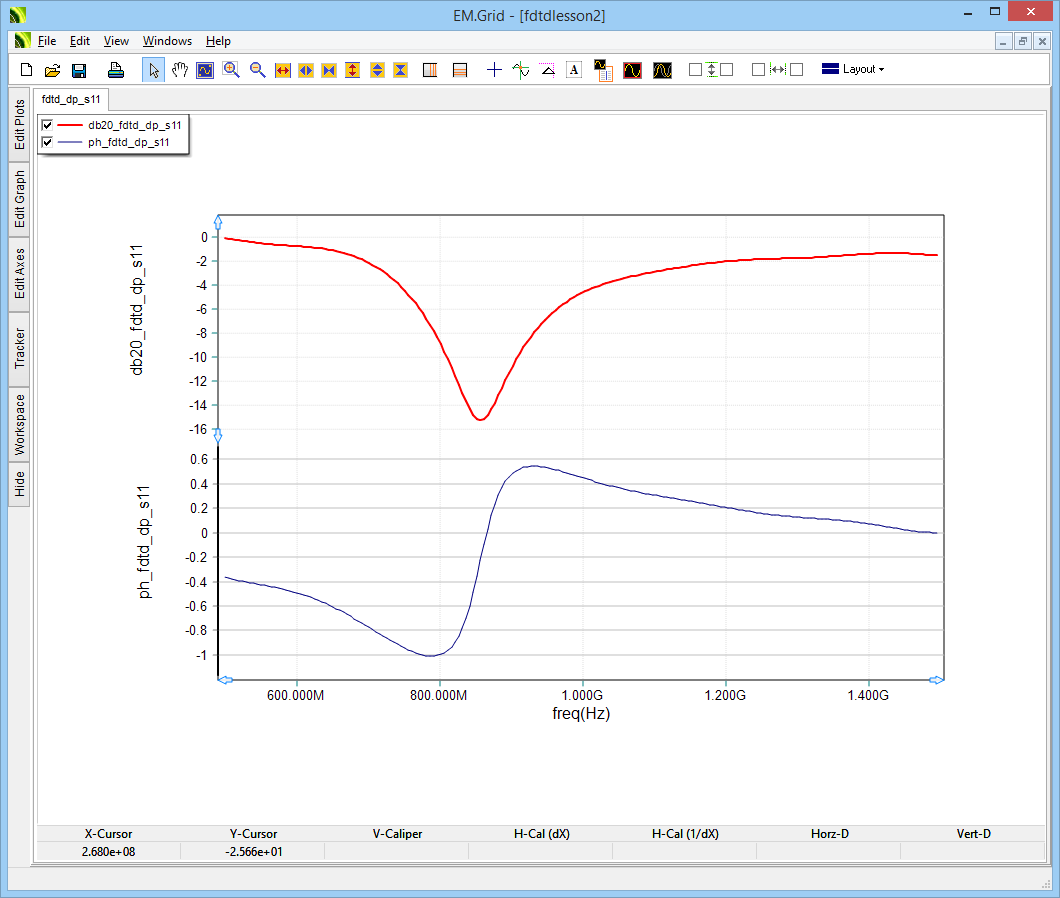Open the Tracker side panel
The width and height of the screenshot is (1060, 898).
(x=19, y=348)
